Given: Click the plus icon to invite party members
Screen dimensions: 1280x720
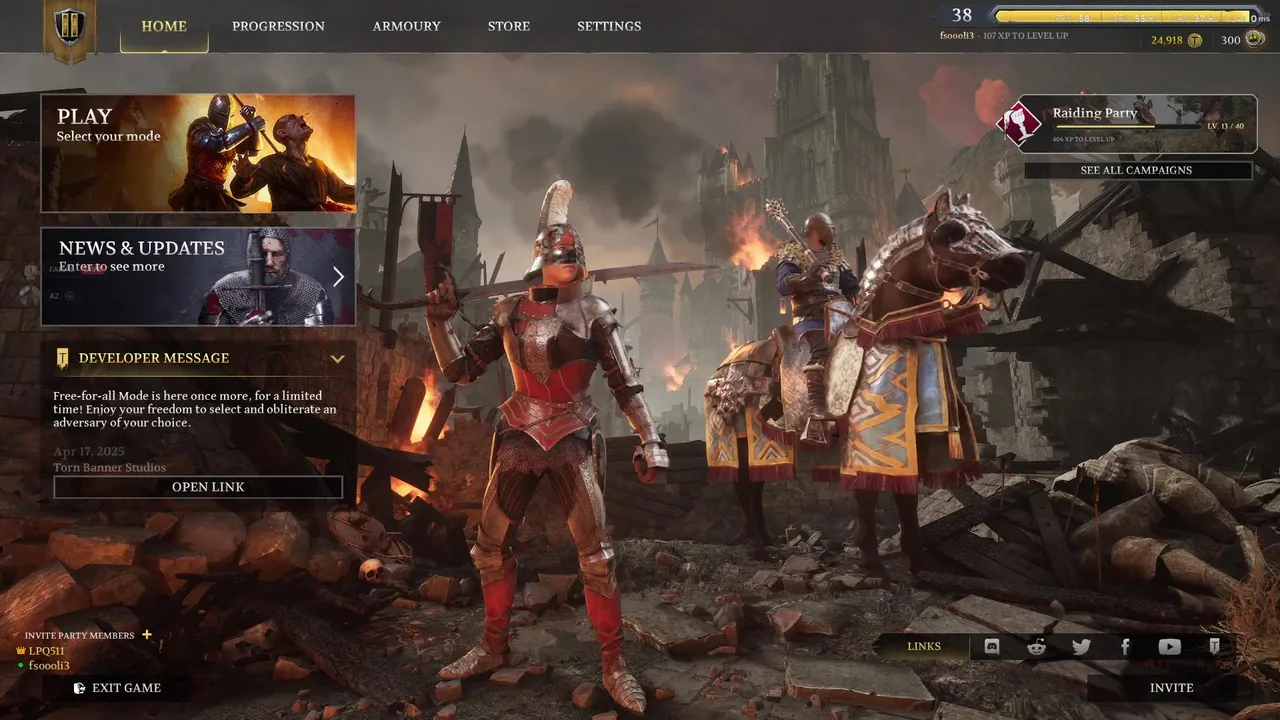Looking at the screenshot, I should [x=147, y=635].
